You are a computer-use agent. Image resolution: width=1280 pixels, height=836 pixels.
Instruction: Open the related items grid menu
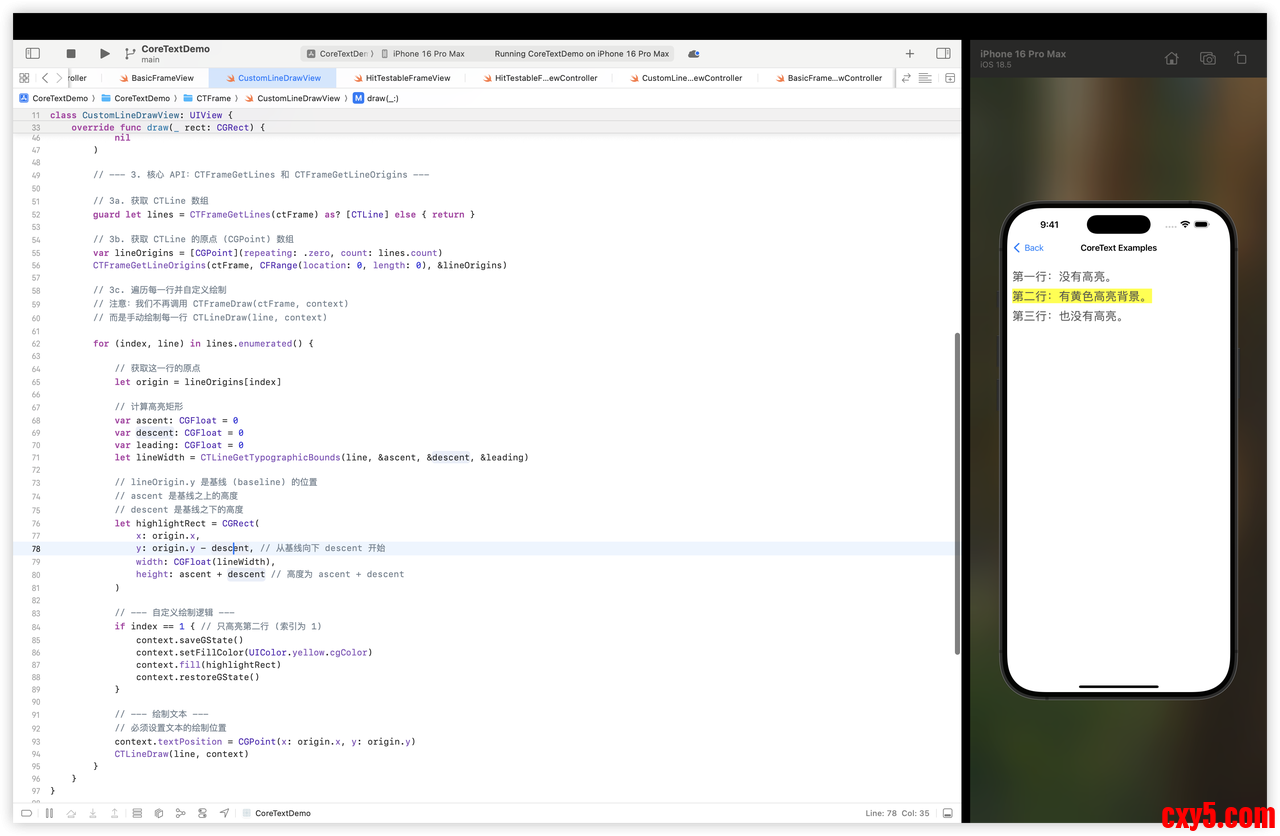[x=24, y=78]
